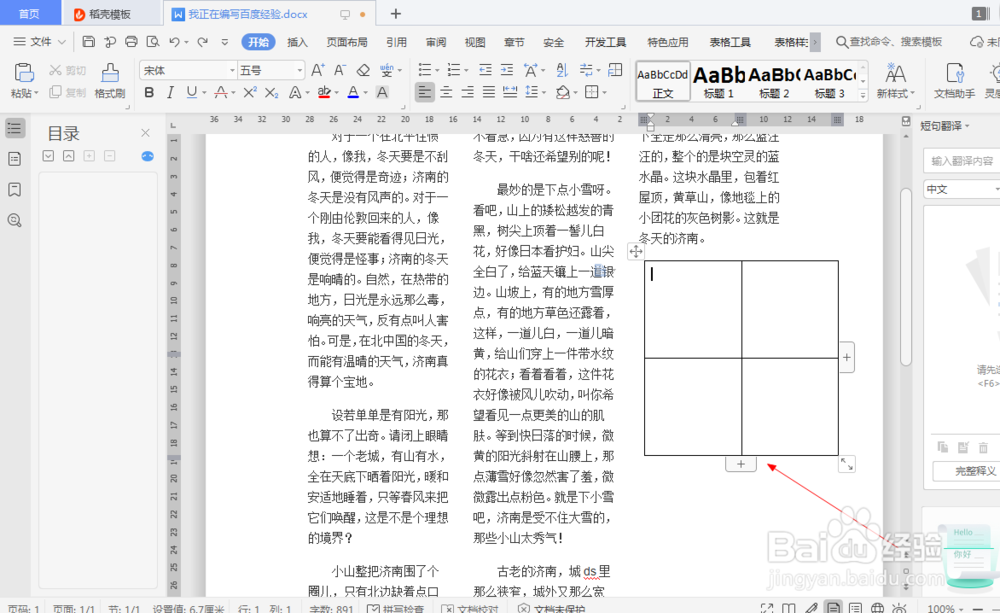Open a new tab with the plus button
The height and width of the screenshot is (613, 1000).
pos(395,13)
